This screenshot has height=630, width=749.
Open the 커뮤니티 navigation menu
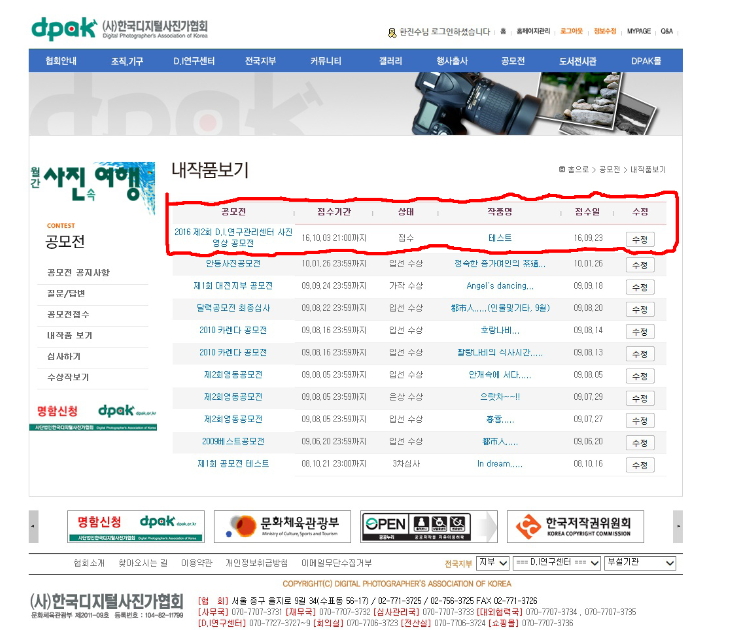tap(327, 61)
